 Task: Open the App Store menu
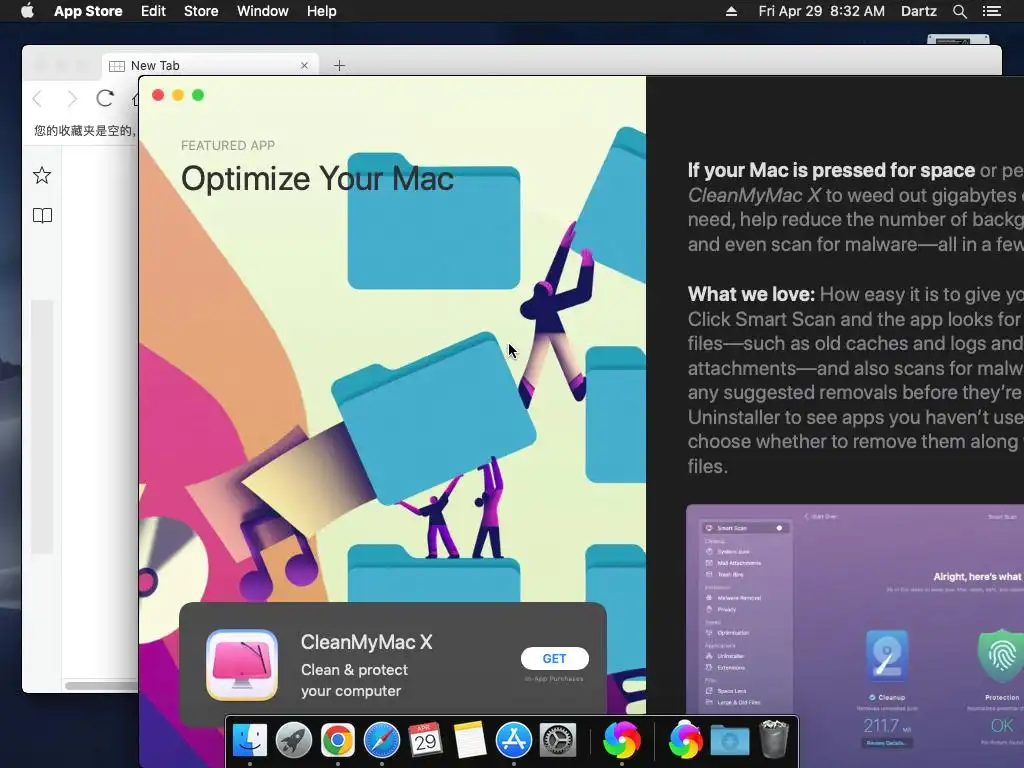click(88, 11)
